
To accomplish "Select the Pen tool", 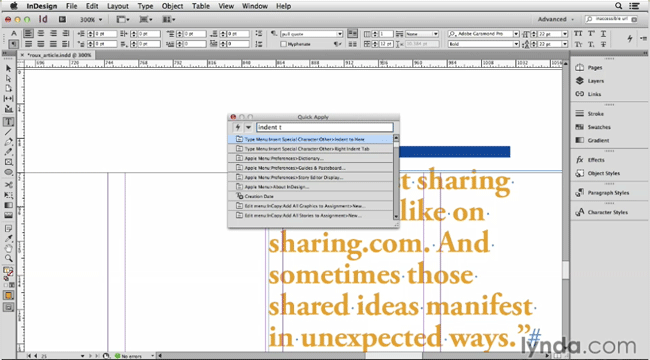I will (x=8, y=142).
